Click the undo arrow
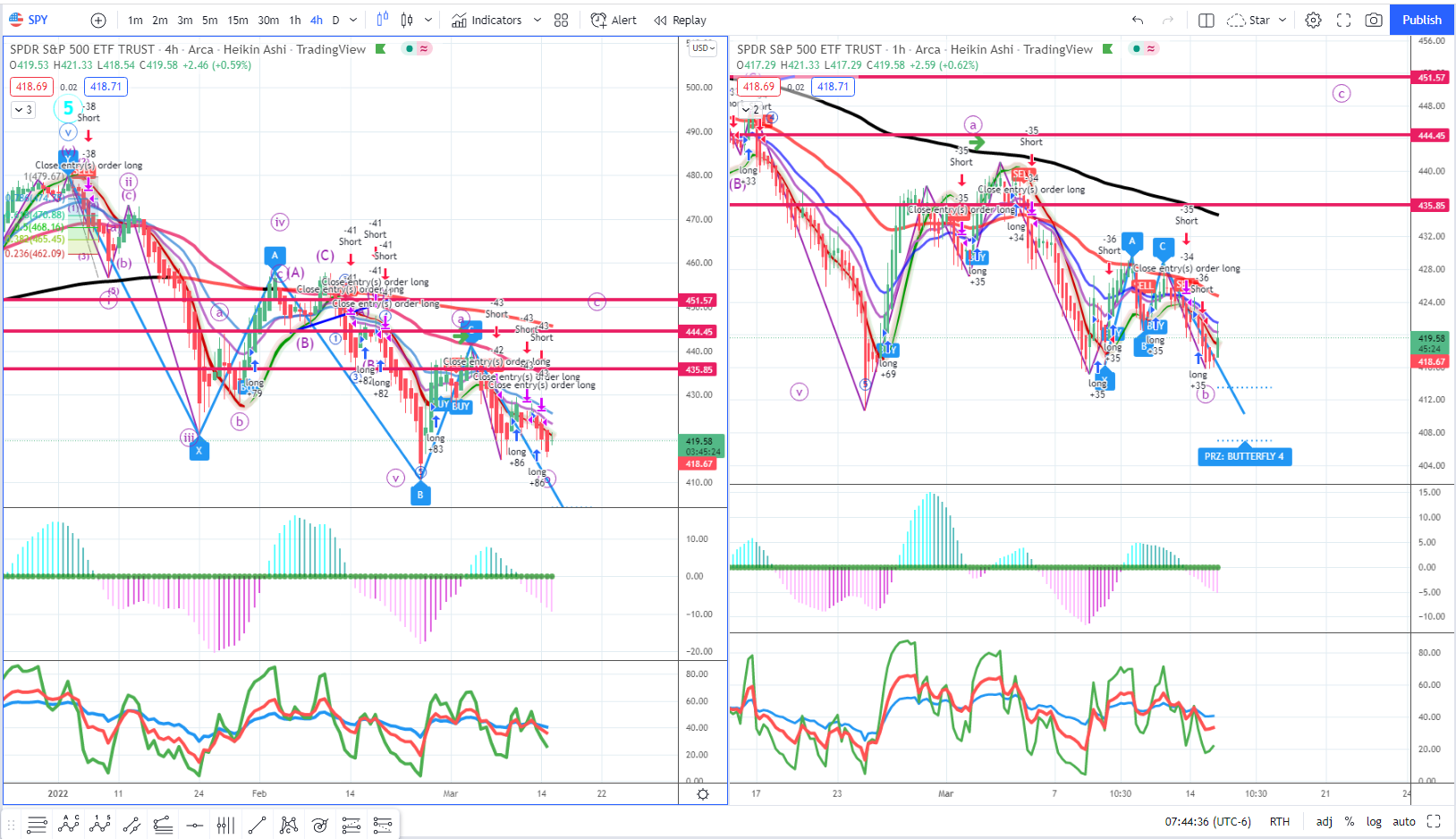This screenshot has width=1456, height=839. pyautogui.click(x=1138, y=20)
